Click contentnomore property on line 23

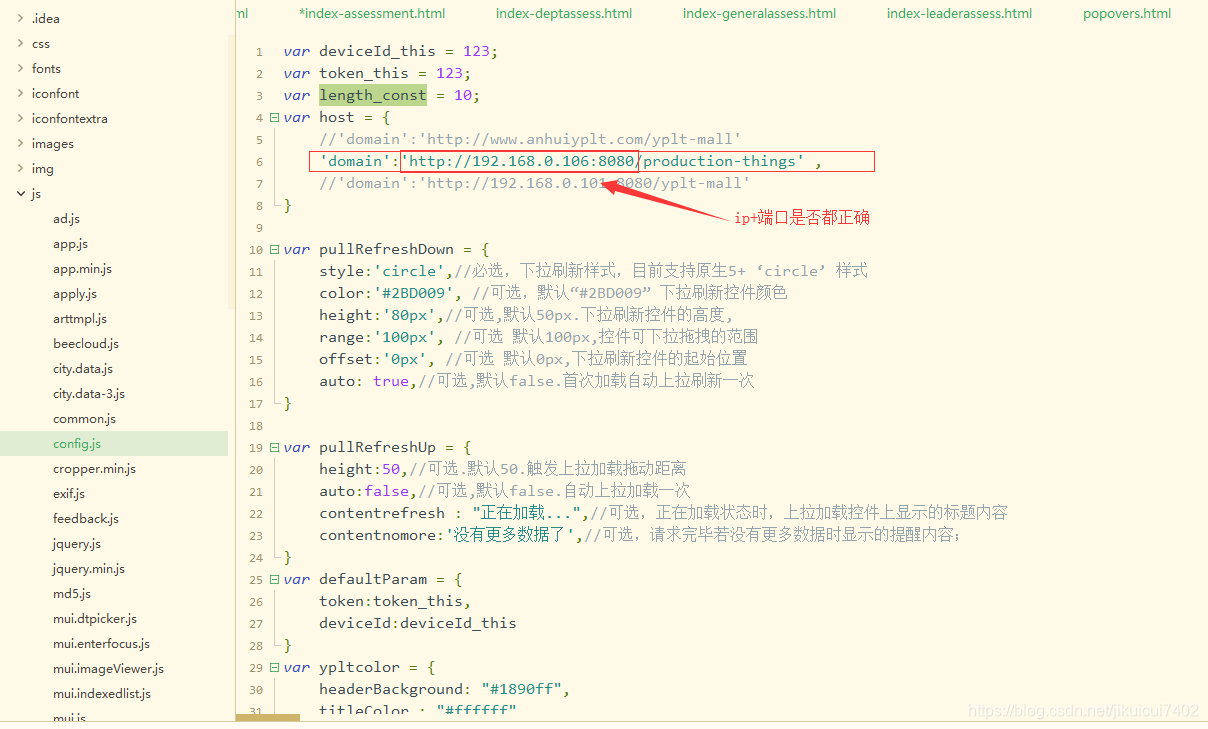(378, 536)
